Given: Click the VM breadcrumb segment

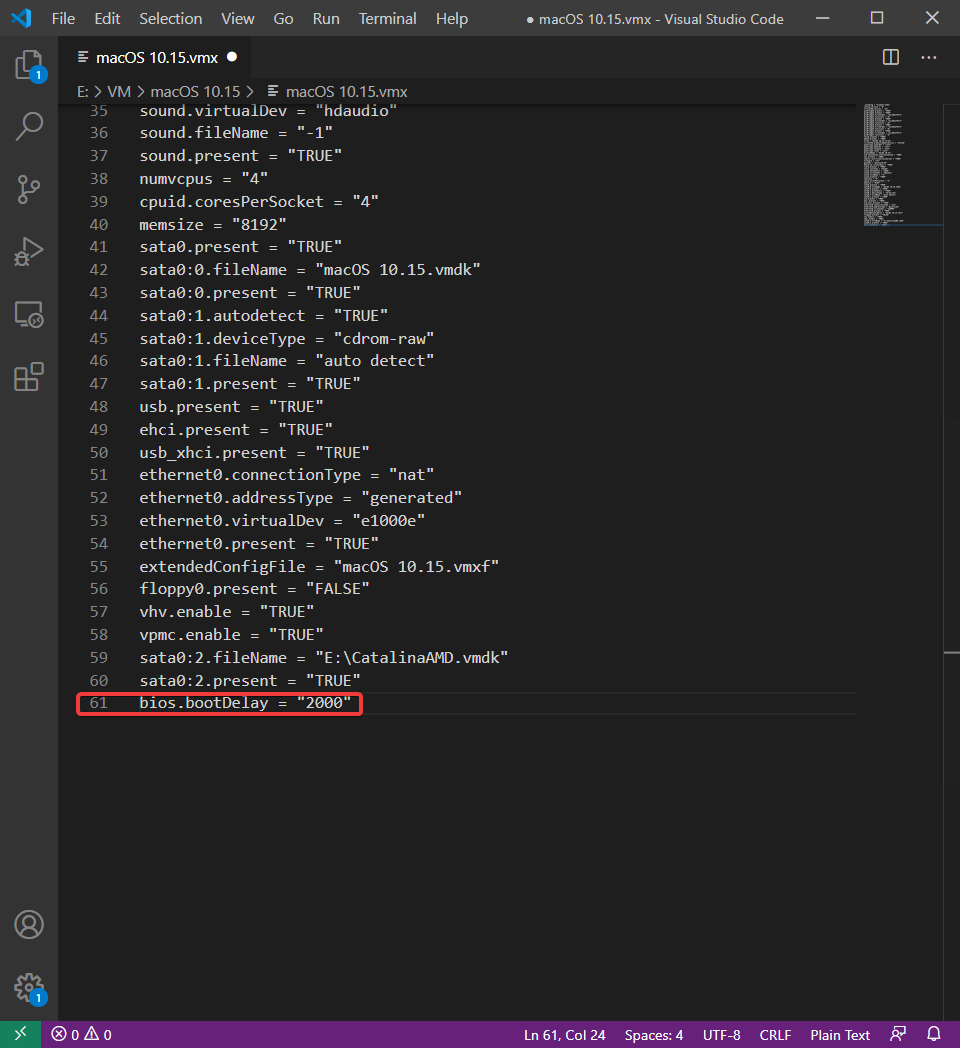Looking at the screenshot, I should pyautogui.click(x=119, y=92).
